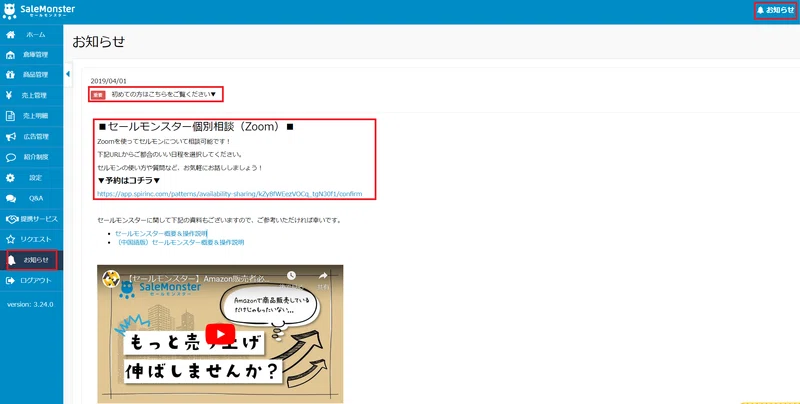800x404 pixels.
Task: Open 商品管理 via its gift-box icon
Action: click(x=10, y=75)
